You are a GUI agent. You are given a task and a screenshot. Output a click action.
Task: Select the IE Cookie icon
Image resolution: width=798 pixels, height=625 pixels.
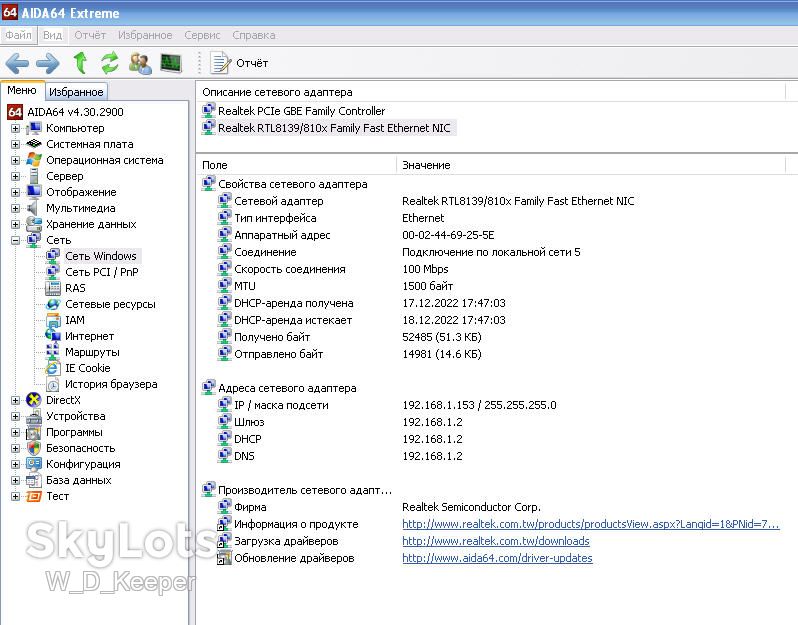53,368
